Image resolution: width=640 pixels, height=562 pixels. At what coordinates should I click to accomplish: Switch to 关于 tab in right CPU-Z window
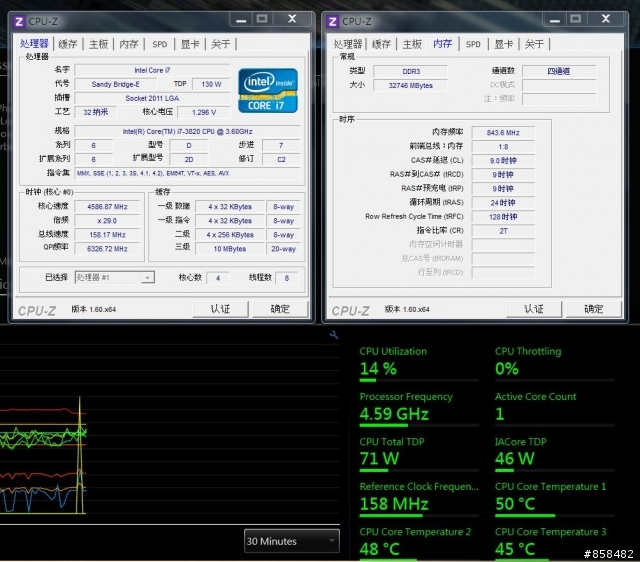pyautogui.click(x=534, y=44)
